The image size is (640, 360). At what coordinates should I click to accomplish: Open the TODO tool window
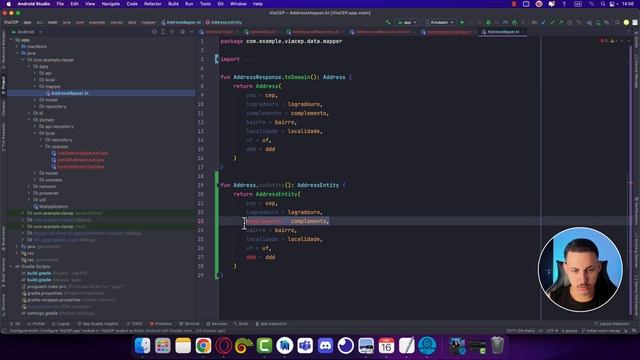[135, 324]
